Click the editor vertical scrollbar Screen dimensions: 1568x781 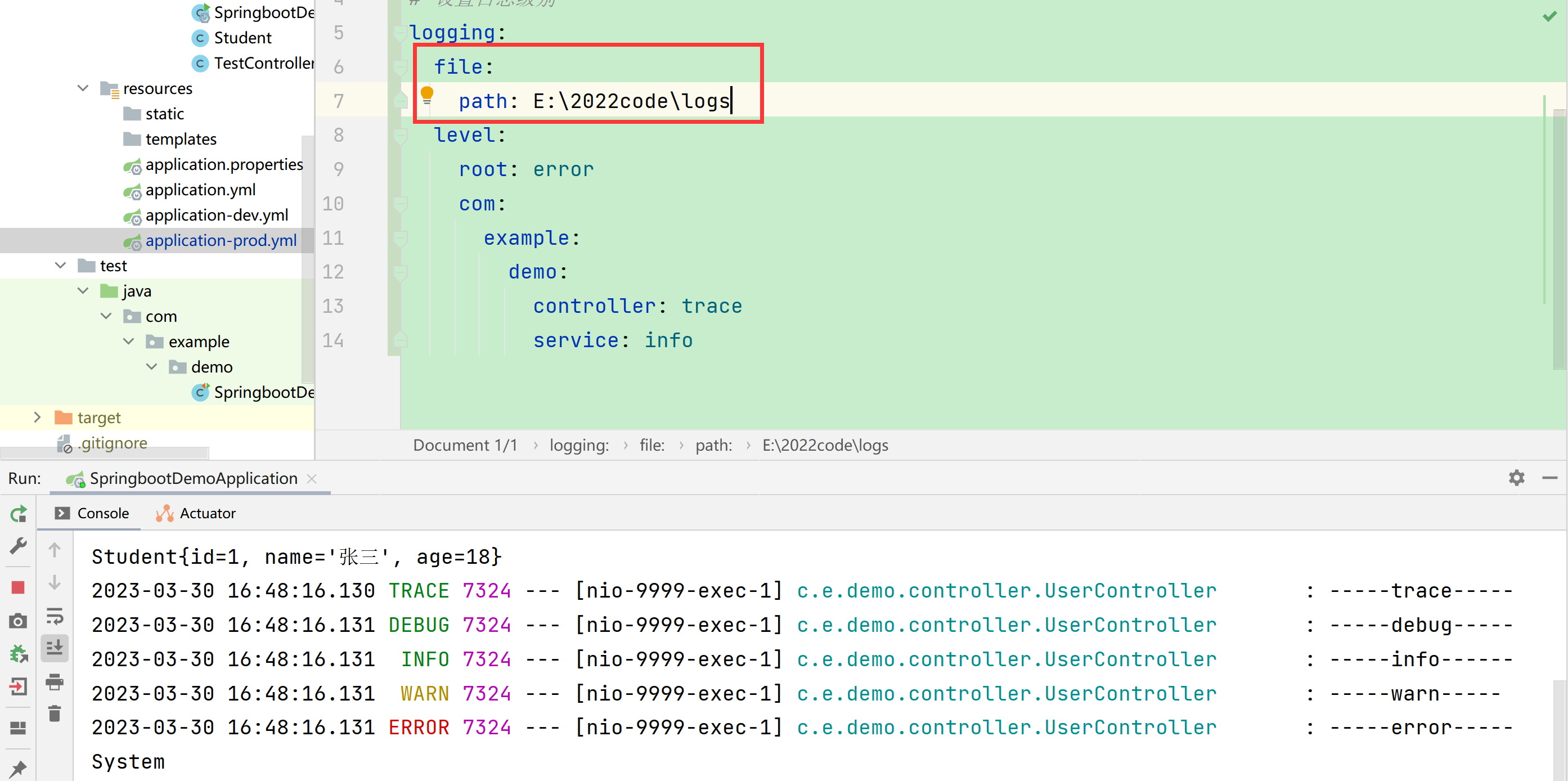(1560, 239)
